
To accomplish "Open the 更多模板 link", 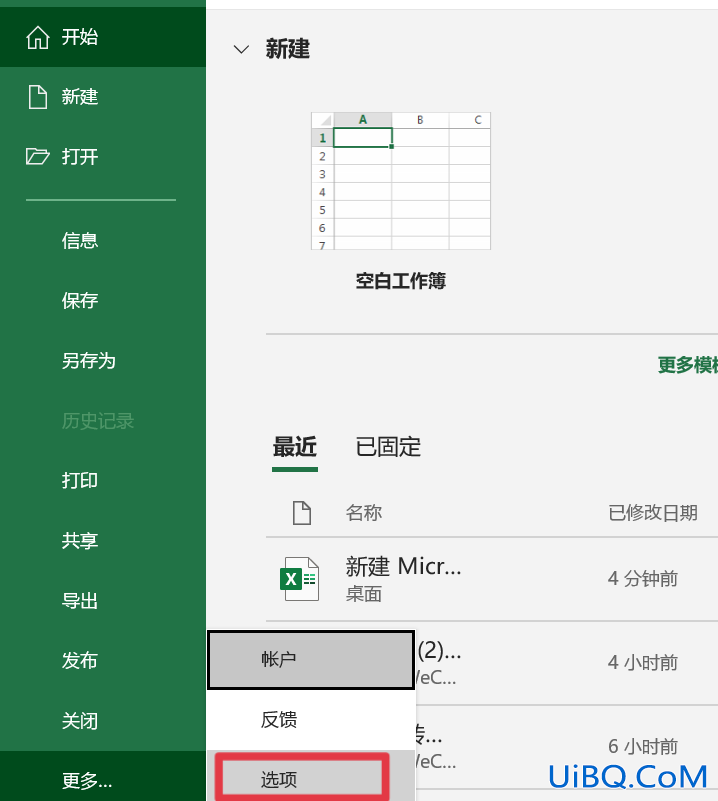I will point(688,365).
